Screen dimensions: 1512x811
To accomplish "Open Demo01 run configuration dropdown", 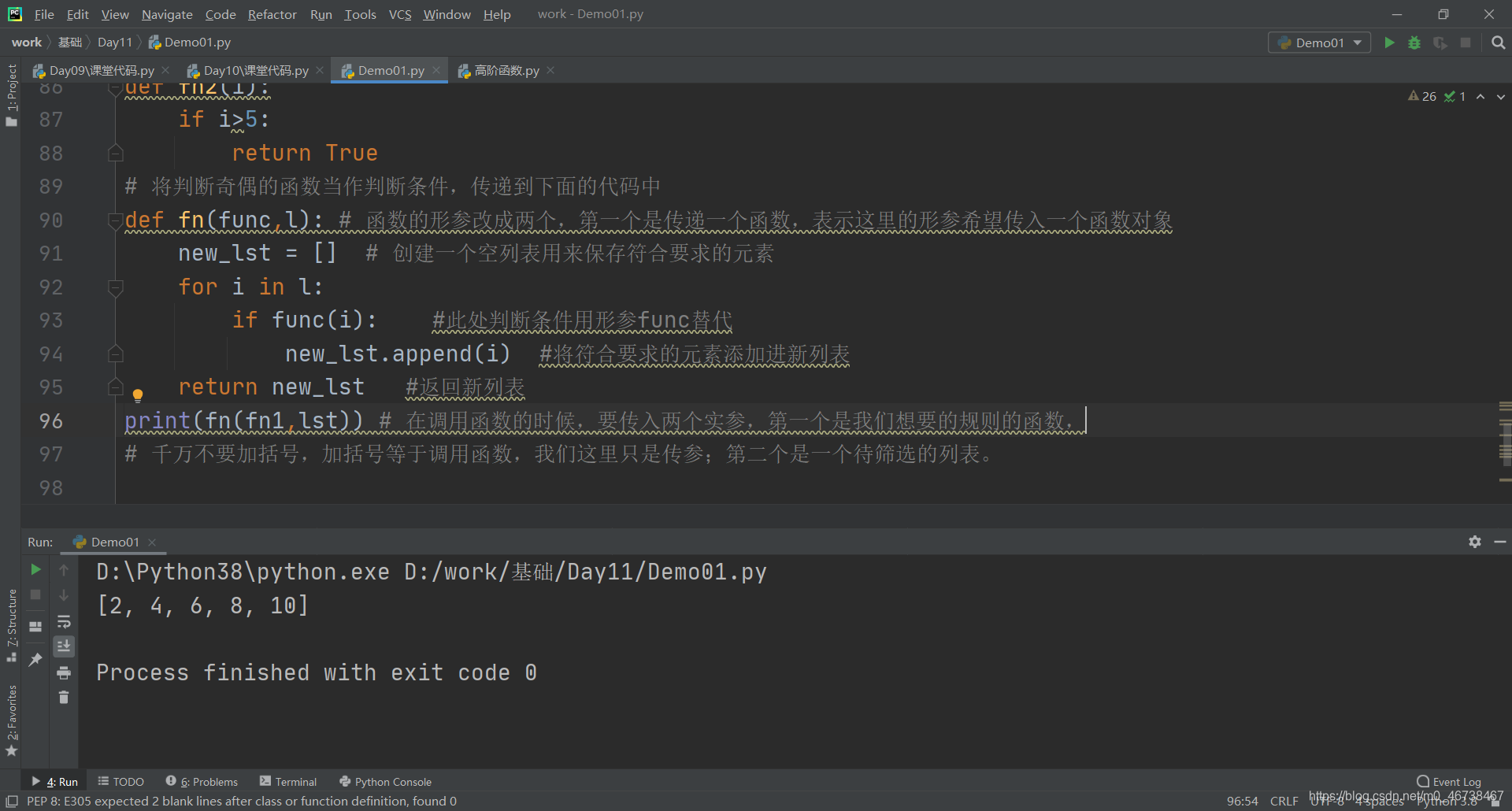I will tap(1319, 43).
